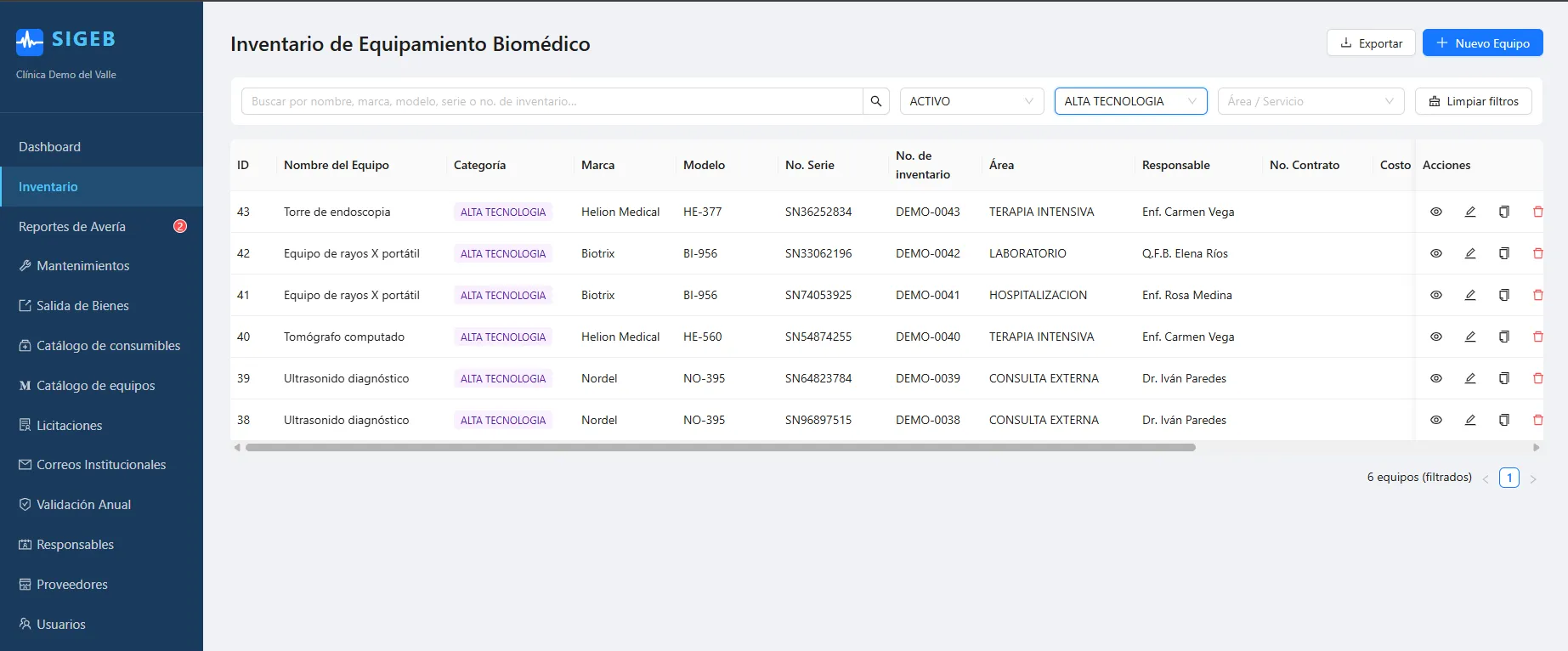This screenshot has width=1568, height=651.
Task: Open the ACTIVO status dropdown
Action: [971, 101]
